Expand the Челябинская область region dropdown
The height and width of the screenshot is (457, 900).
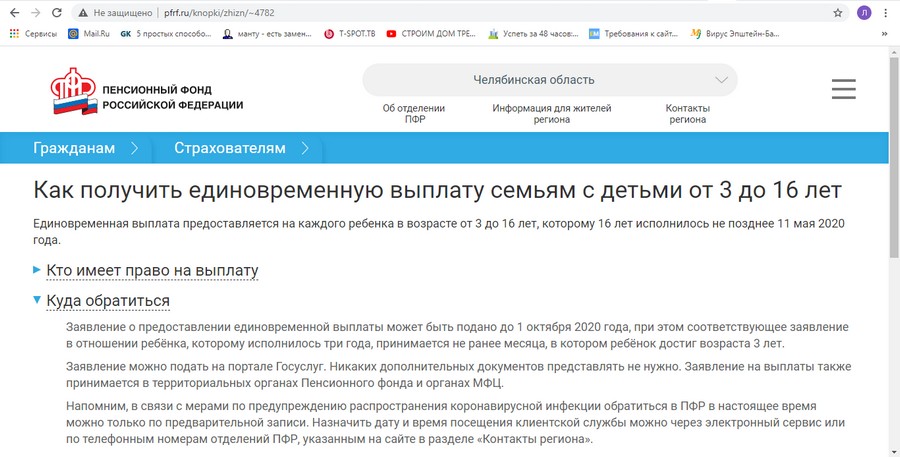tap(549, 80)
